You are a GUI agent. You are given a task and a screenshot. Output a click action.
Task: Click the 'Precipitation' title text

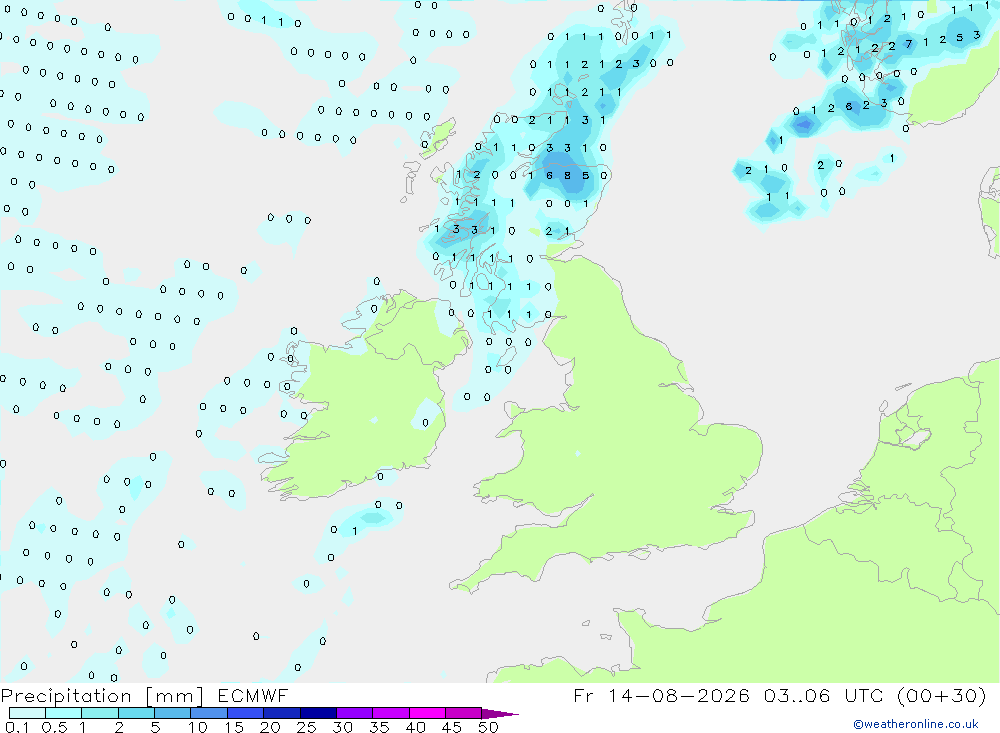click(x=66, y=696)
